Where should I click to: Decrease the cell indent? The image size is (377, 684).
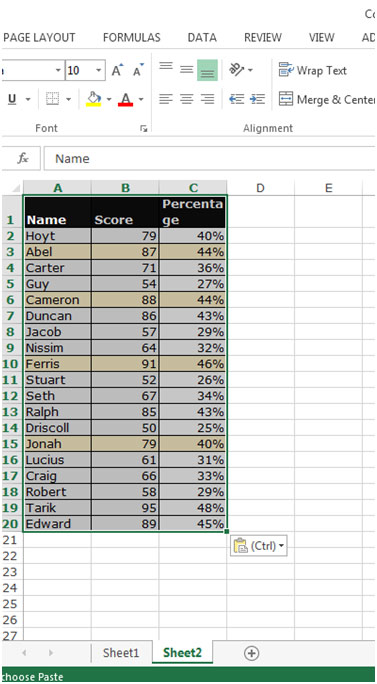pos(236,99)
